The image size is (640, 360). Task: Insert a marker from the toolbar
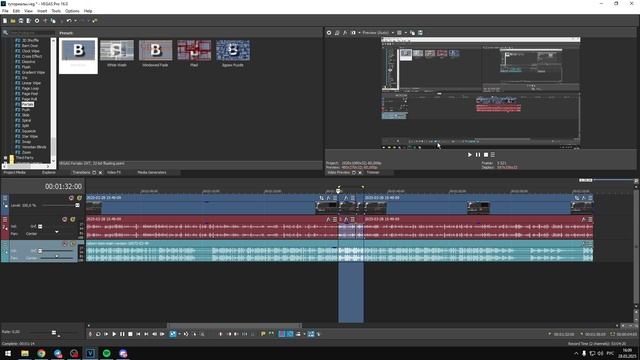[x=263, y=334]
